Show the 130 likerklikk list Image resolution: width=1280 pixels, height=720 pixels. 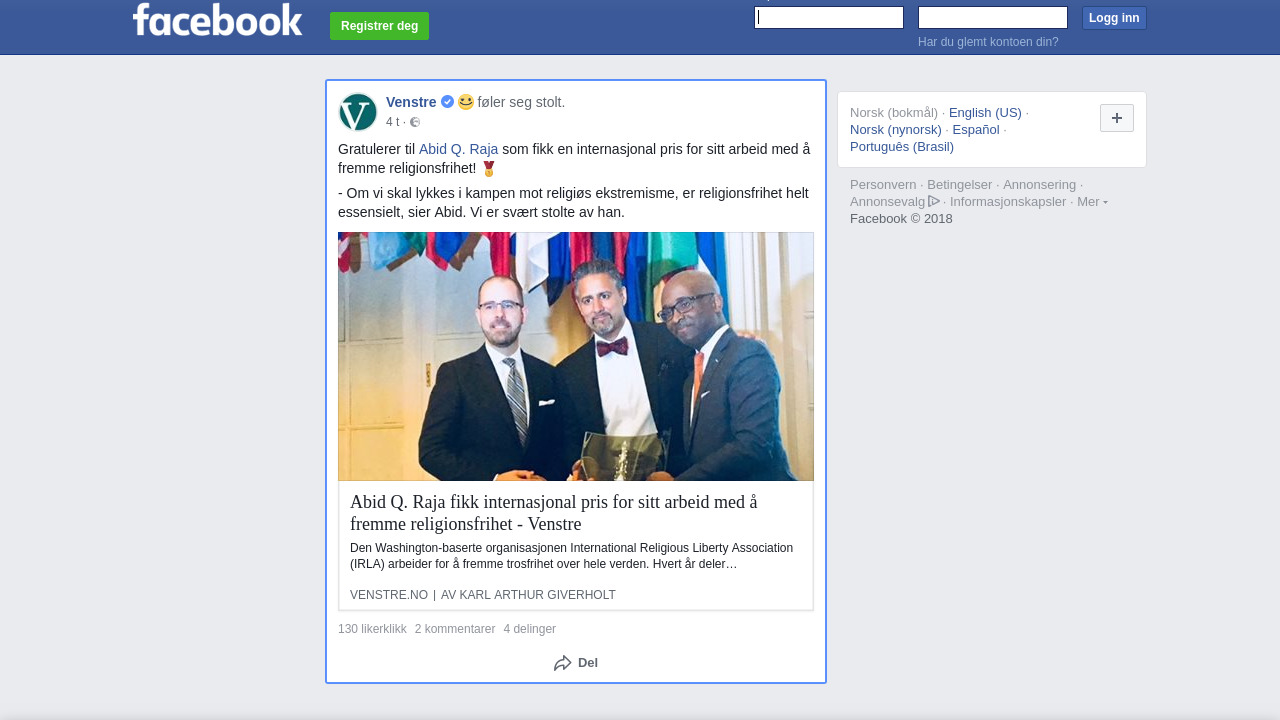[x=372, y=629]
